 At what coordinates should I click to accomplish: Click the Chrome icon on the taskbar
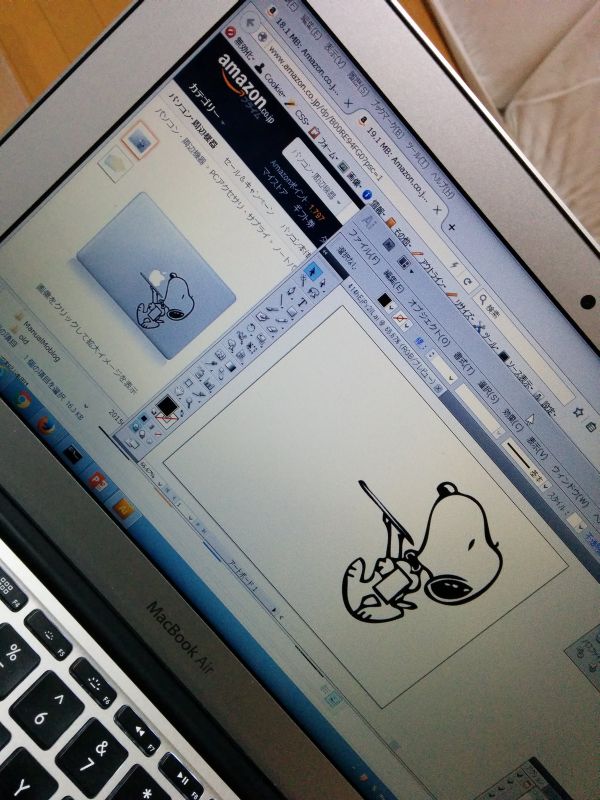coord(22,400)
